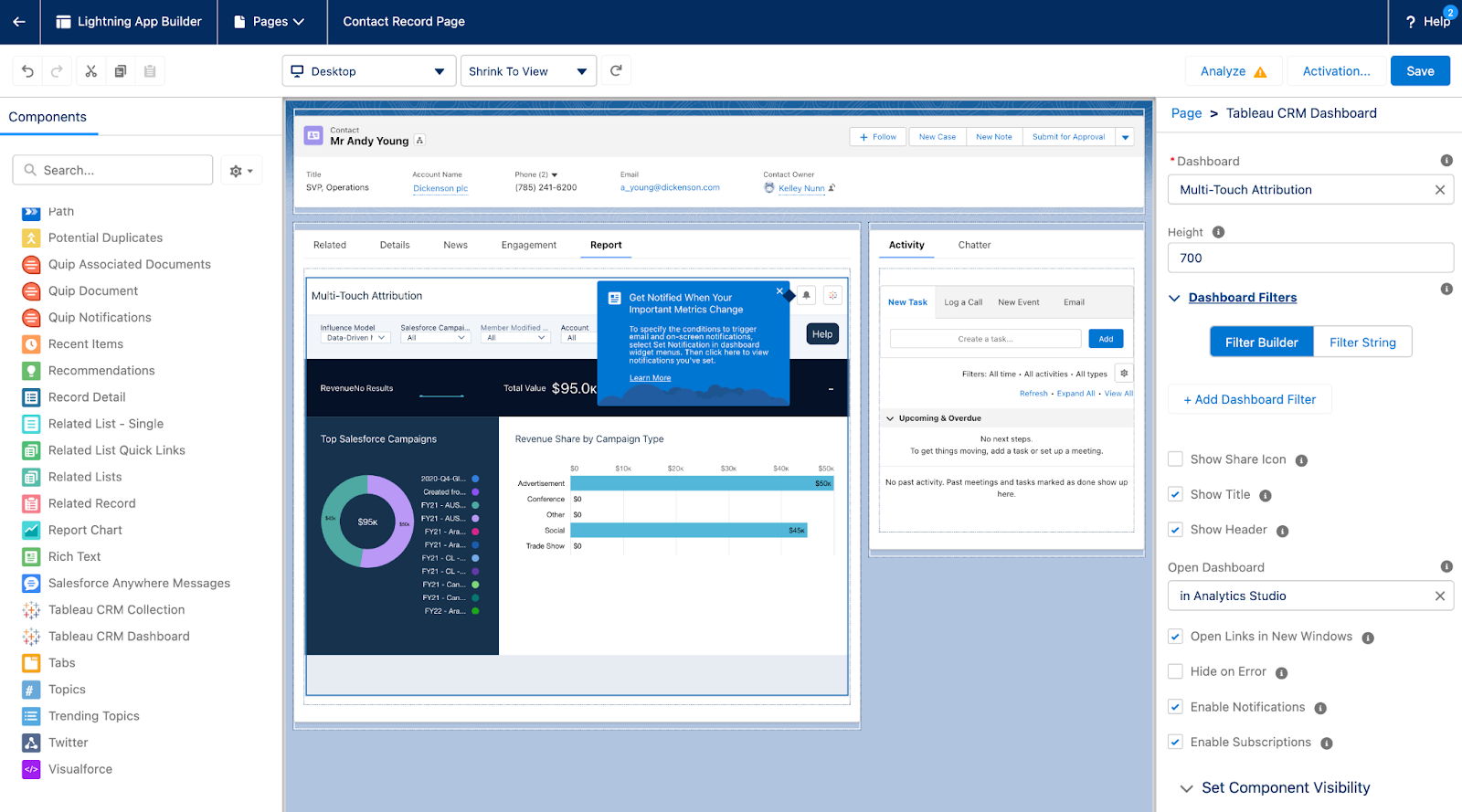Click the copy icon in toolbar
The image size is (1462, 812).
click(x=121, y=71)
